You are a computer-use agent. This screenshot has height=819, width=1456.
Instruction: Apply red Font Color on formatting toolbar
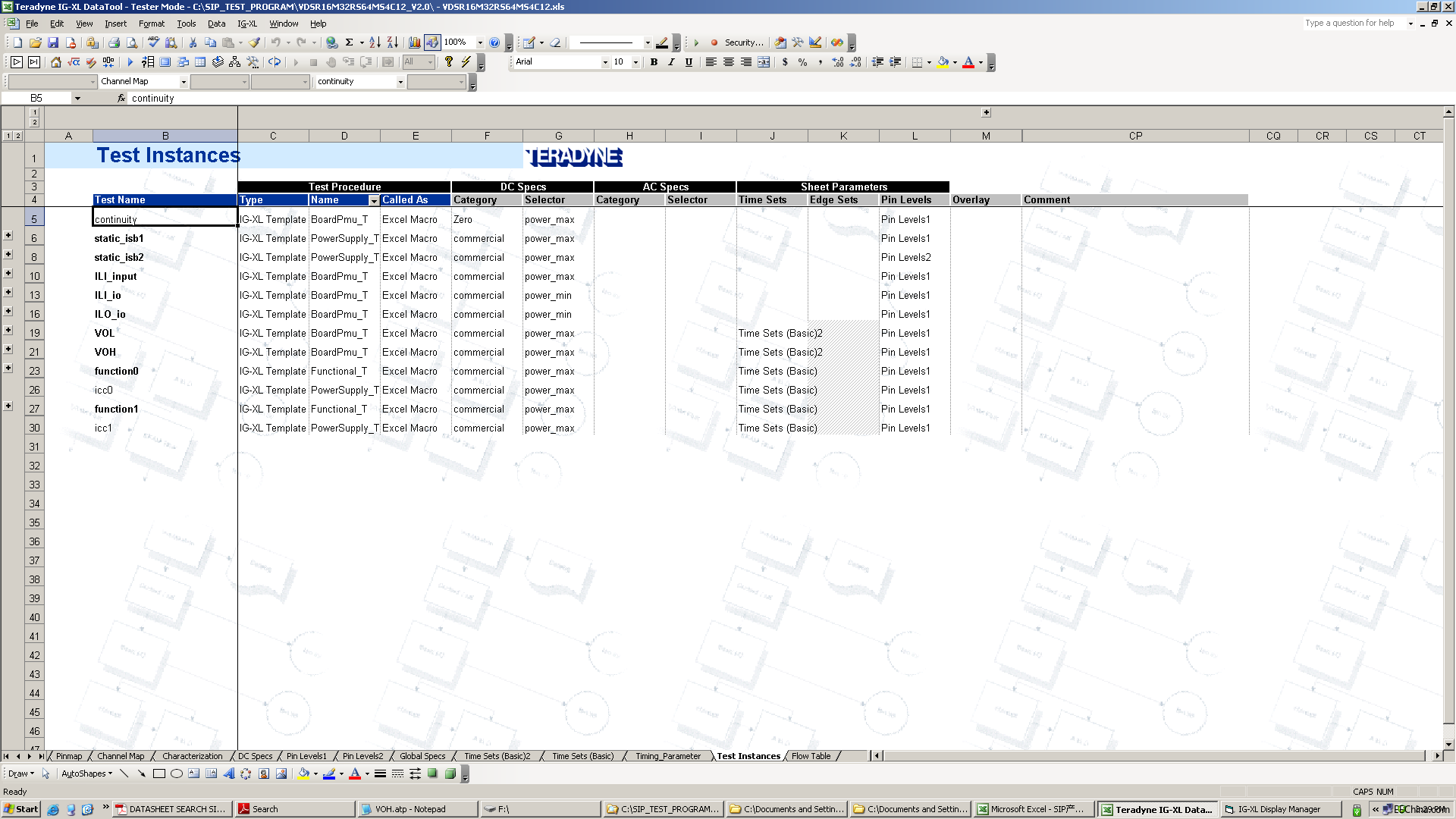tap(968, 62)
